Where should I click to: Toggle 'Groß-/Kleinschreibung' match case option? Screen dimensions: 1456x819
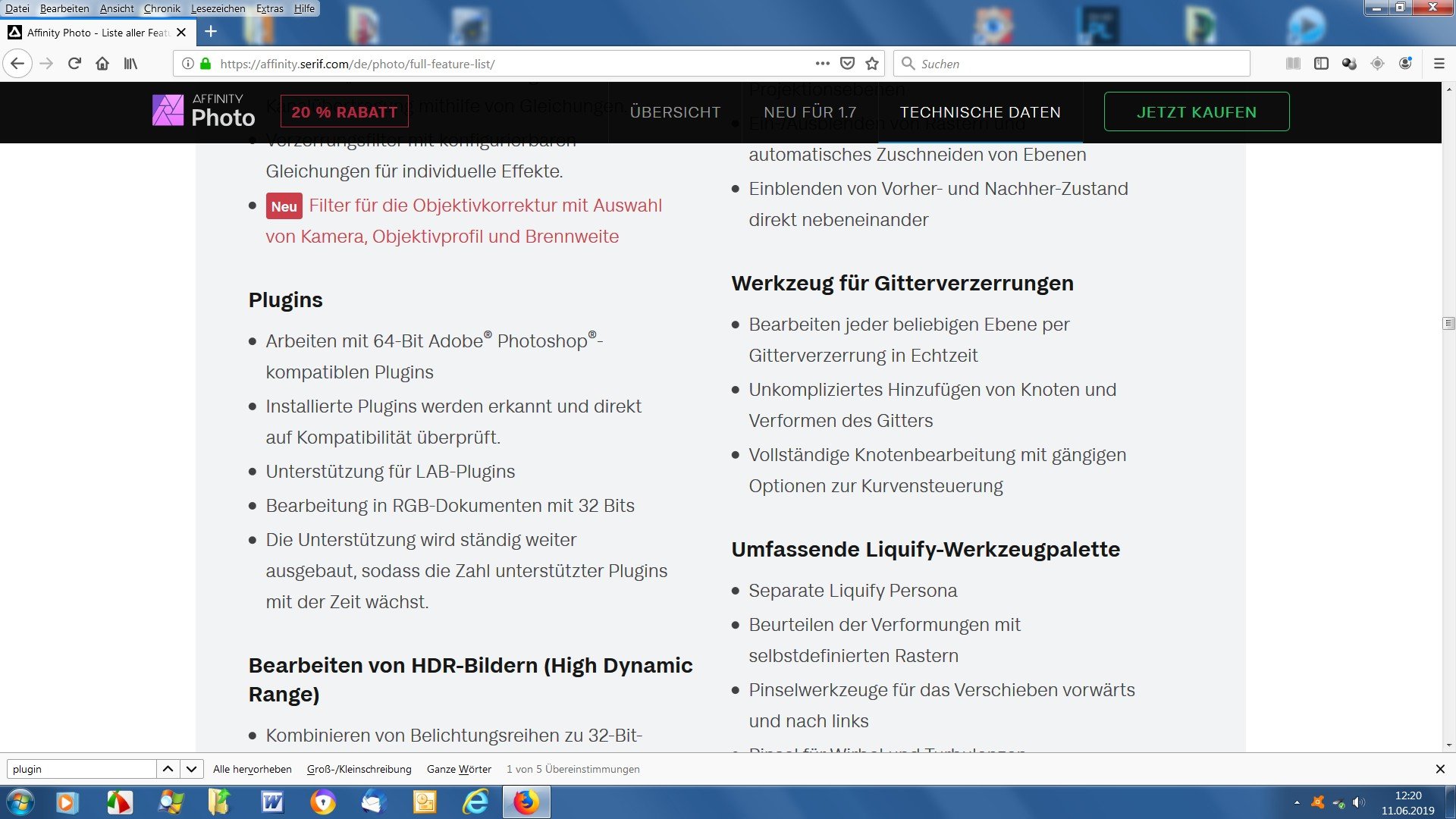coord(359,769)
